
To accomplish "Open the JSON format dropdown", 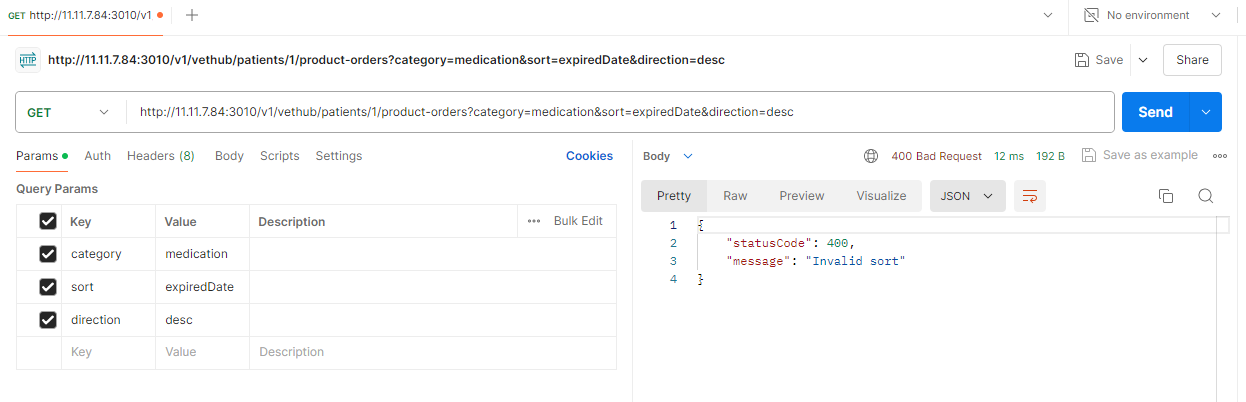I will coord(967,196).
